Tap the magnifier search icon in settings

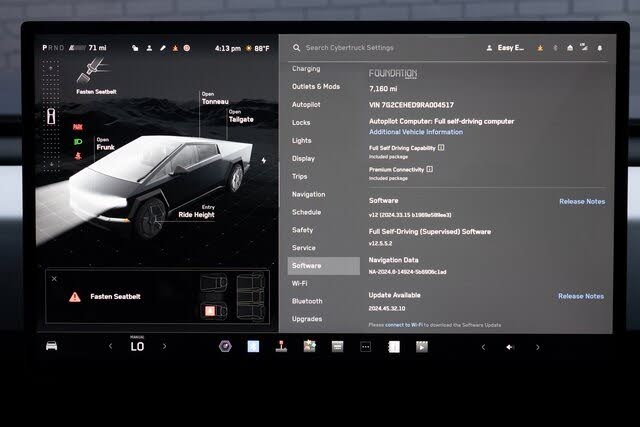[296, 48]
